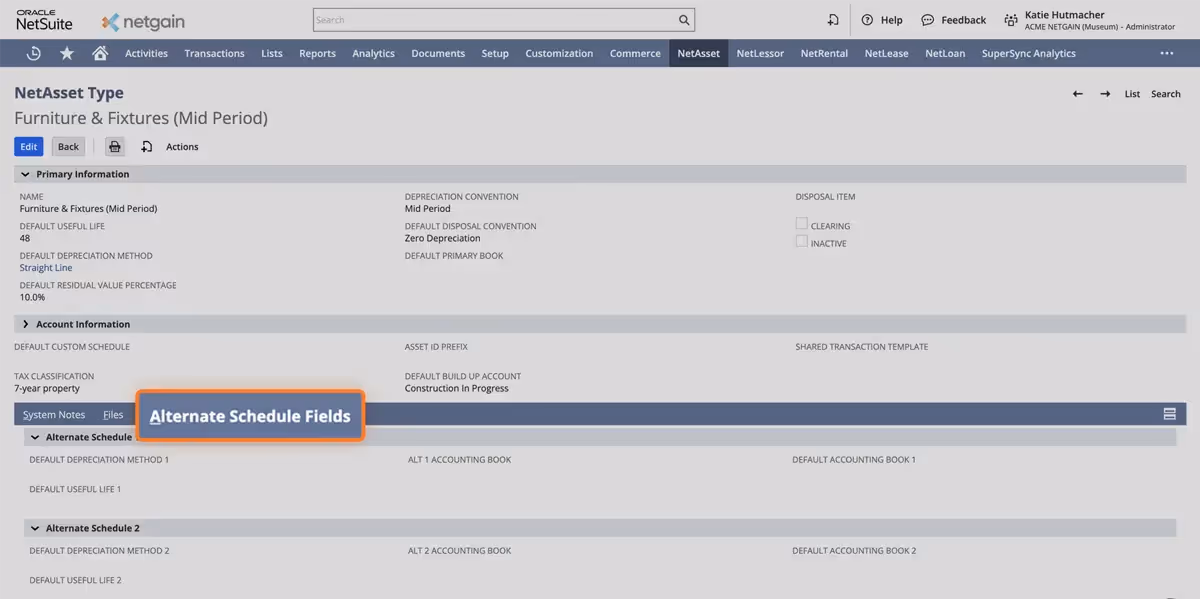The width and height of the screenshot is (1200, 599).
Task: Open the List link near the top right
Action: coord(1131,92)
